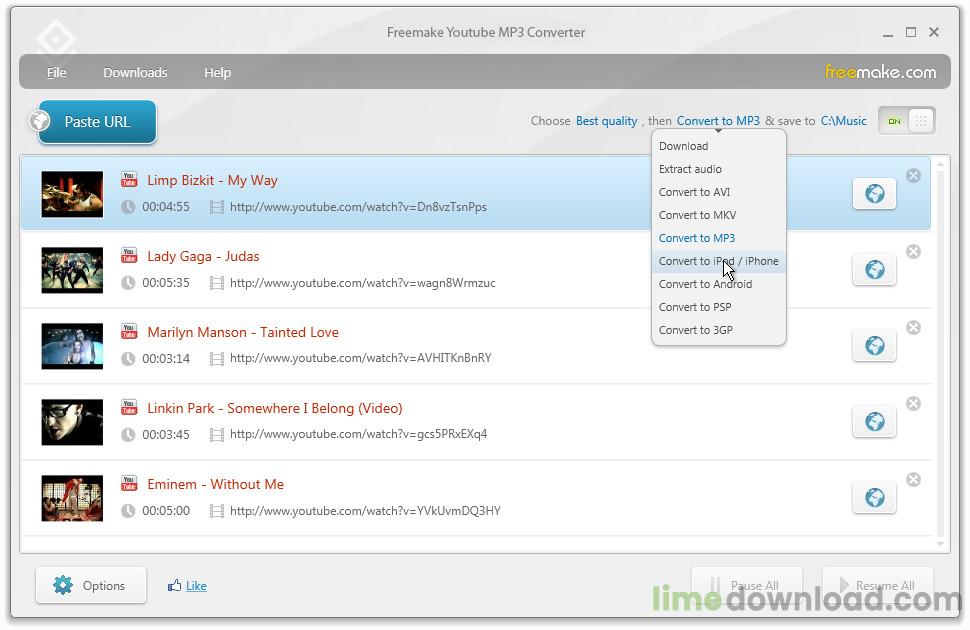Visit freemake.com logo link
Screen dimensions: 970x630
[x=880, y=72]
